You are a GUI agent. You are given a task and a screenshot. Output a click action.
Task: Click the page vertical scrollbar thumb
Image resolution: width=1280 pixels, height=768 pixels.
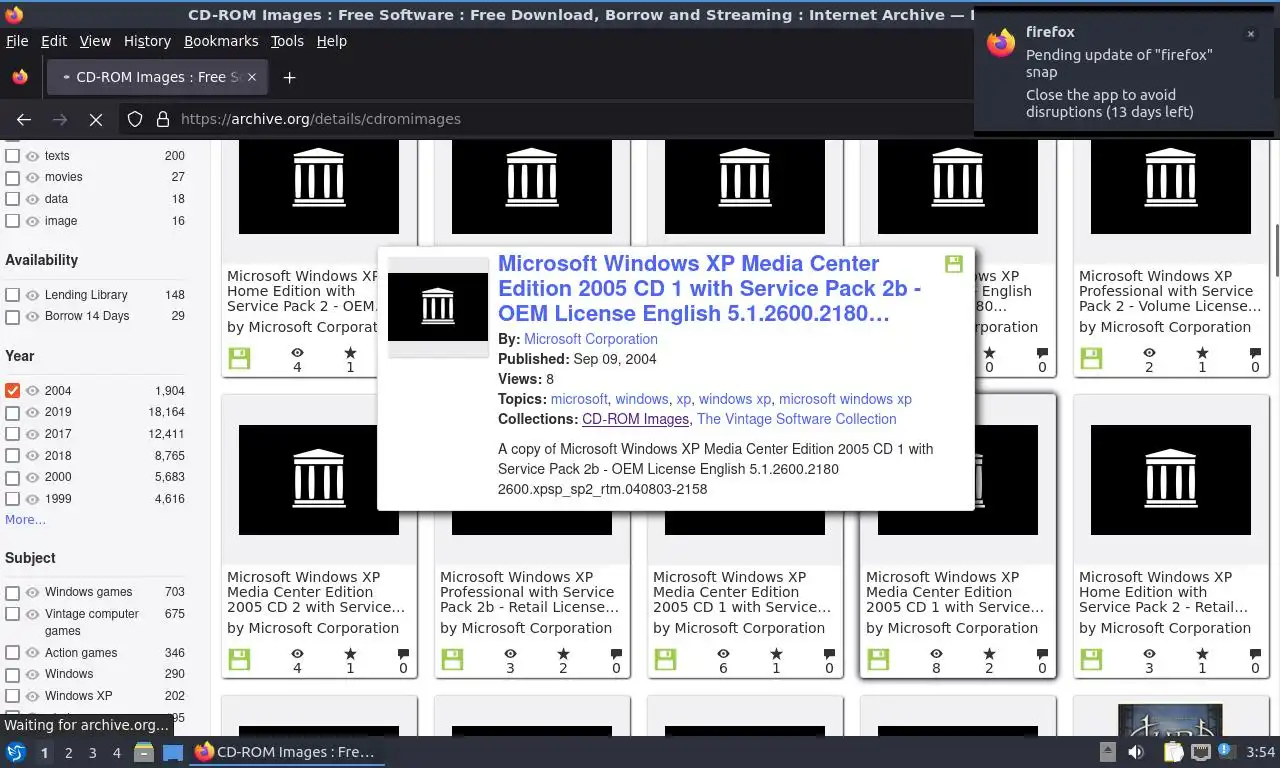pos(1276,250)
